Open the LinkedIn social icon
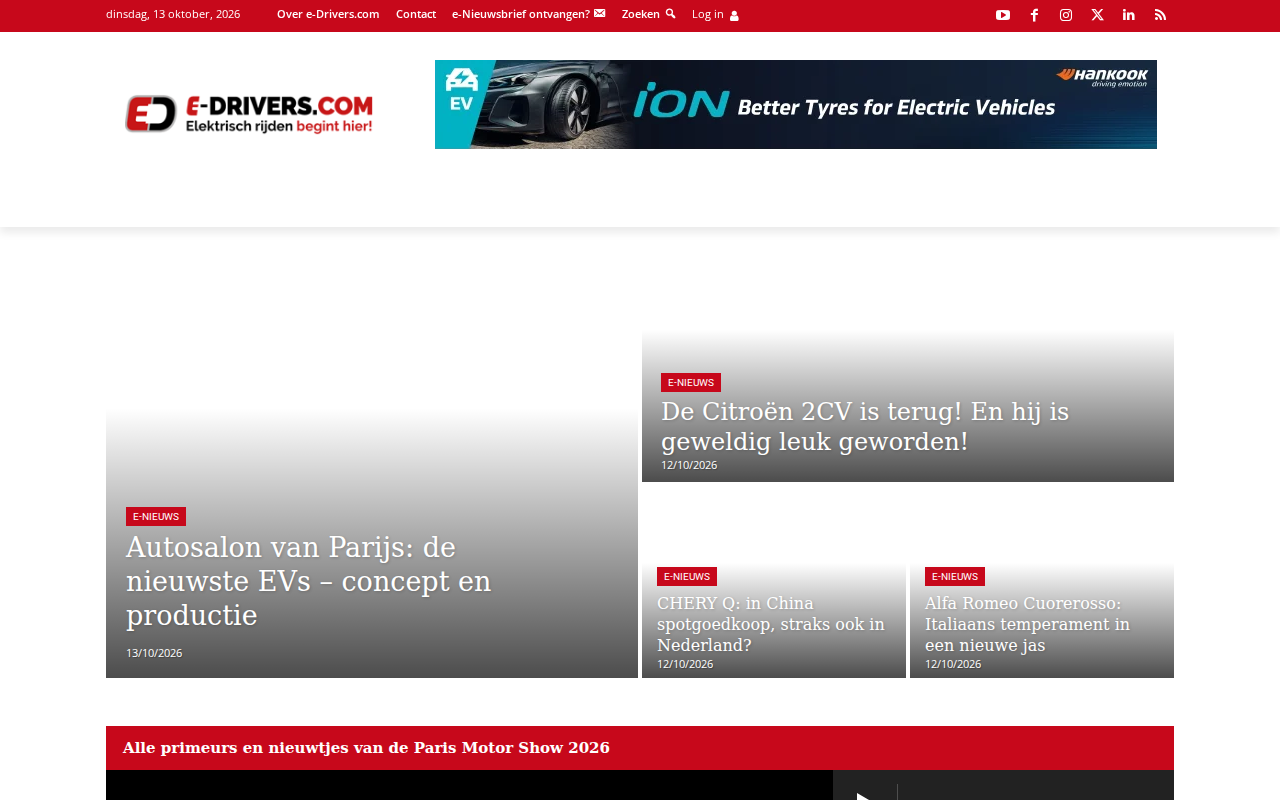Viewport: 1280px width, 800px height. point(1129,15)
